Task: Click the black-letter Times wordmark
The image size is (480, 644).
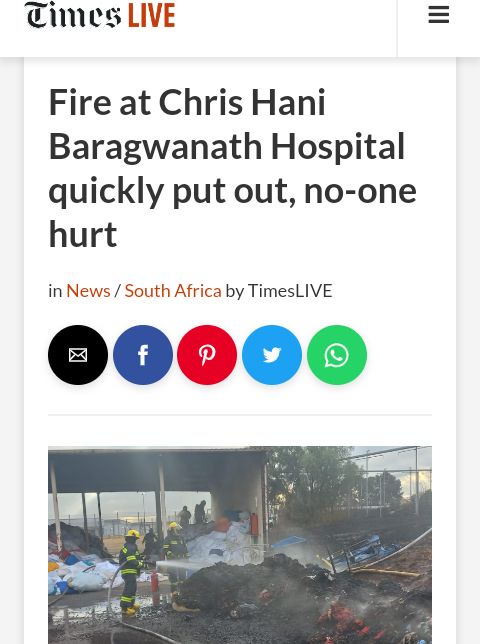Action: 73,15
